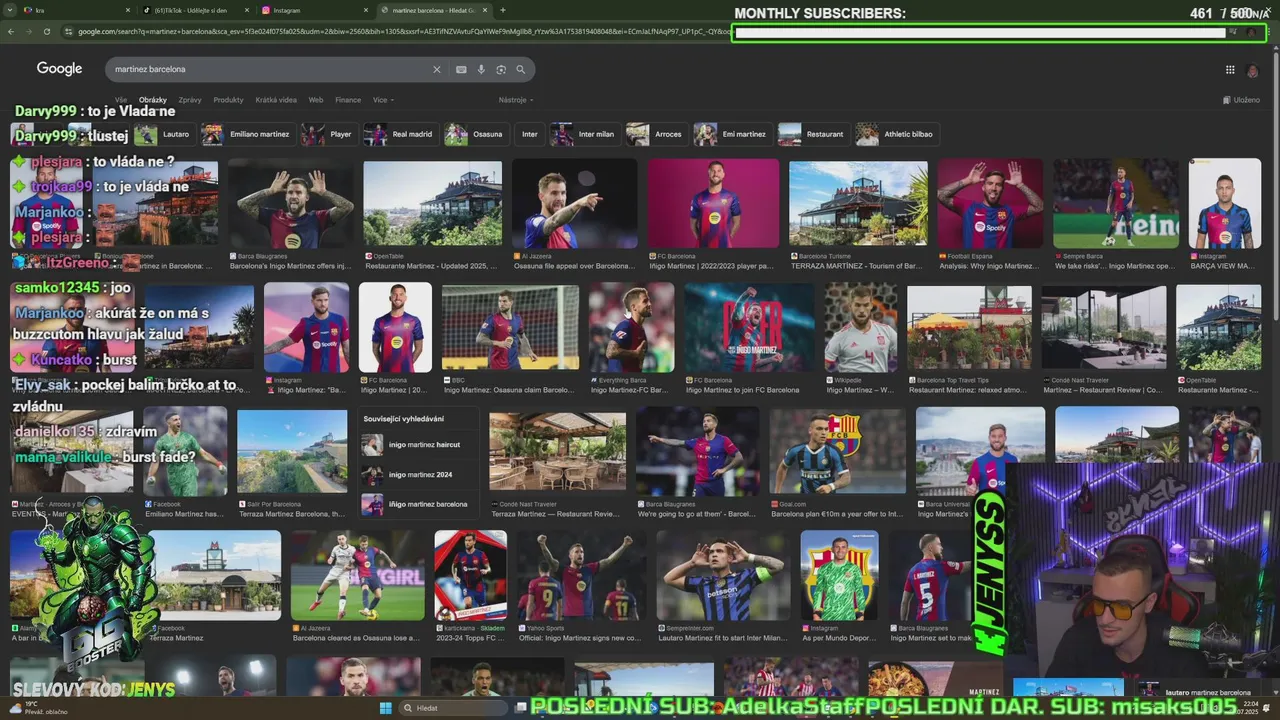Open the Windows Start button
The height and width of the screenshot is (720, 1280).
coord(385,708)
